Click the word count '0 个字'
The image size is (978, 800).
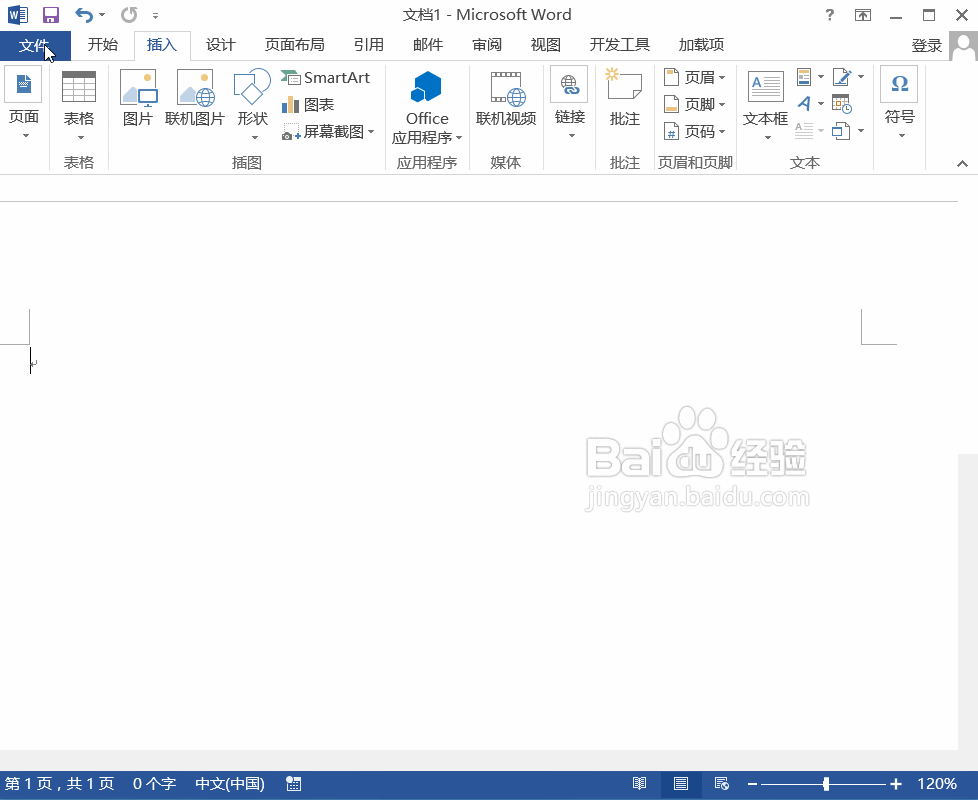pos(154,784)
